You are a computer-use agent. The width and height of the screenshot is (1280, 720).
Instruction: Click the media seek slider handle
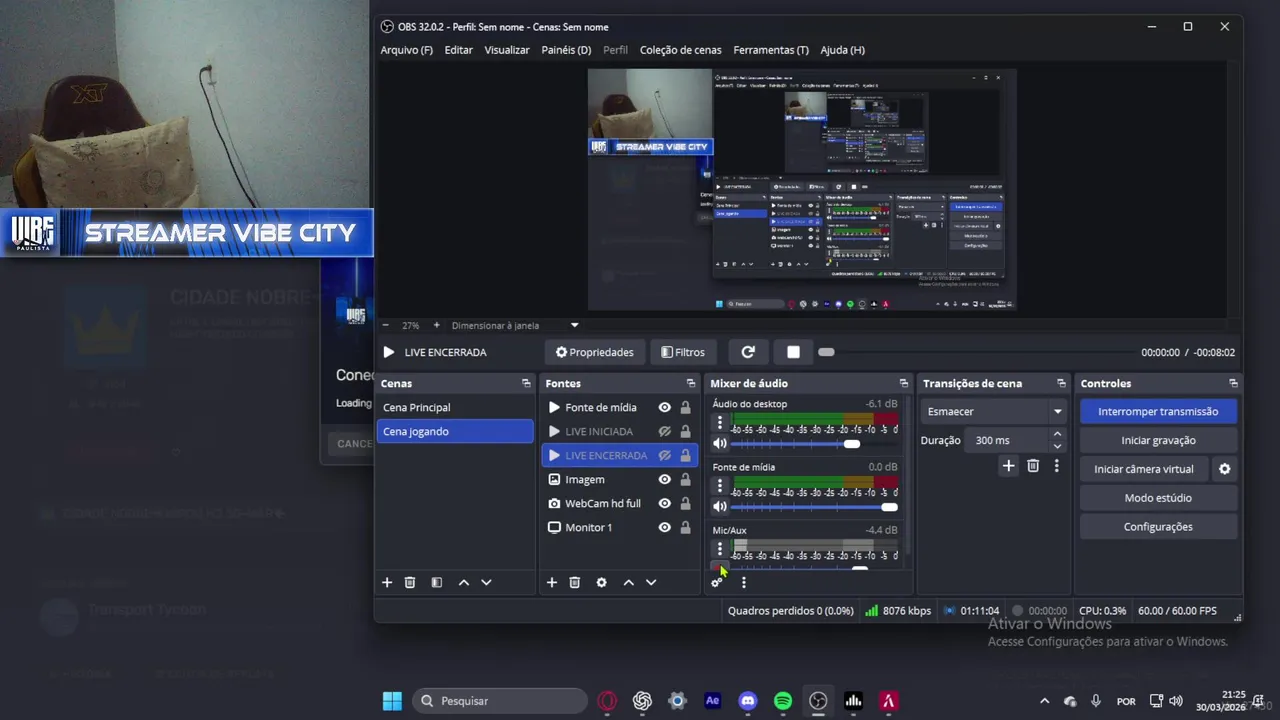(x=826, y=352)
